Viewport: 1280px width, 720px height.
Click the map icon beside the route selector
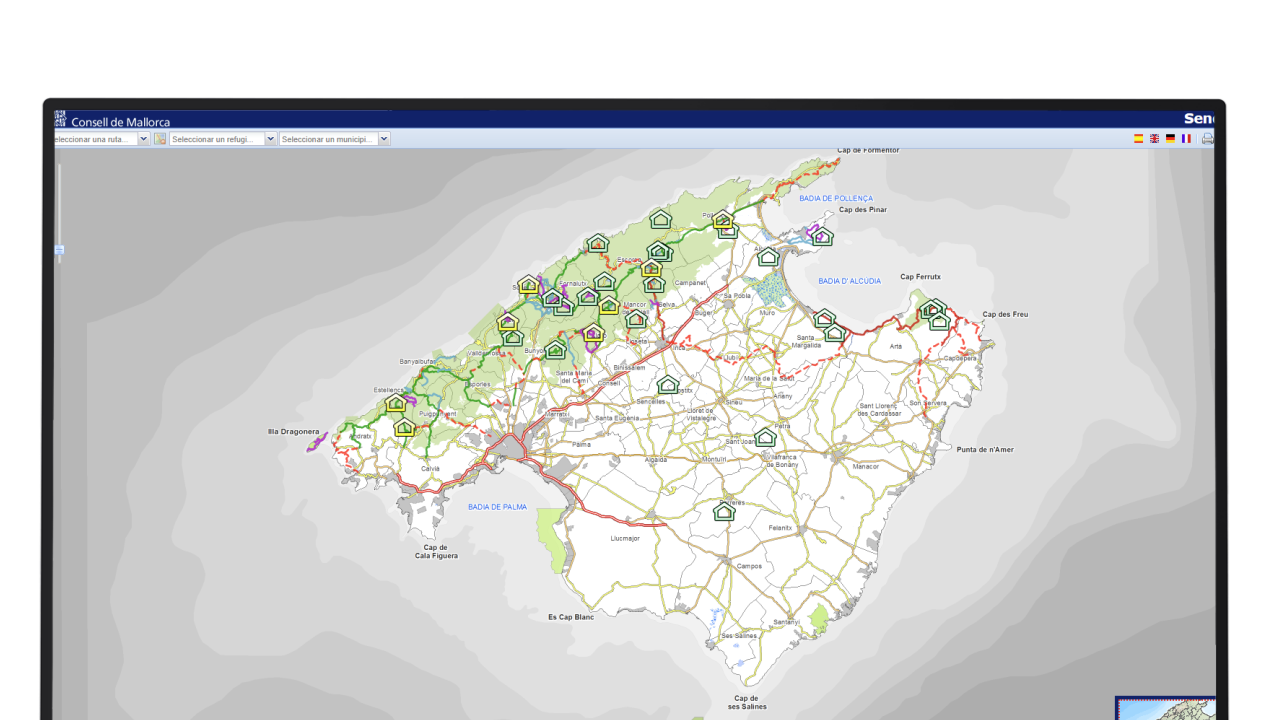tap(160, 139)
